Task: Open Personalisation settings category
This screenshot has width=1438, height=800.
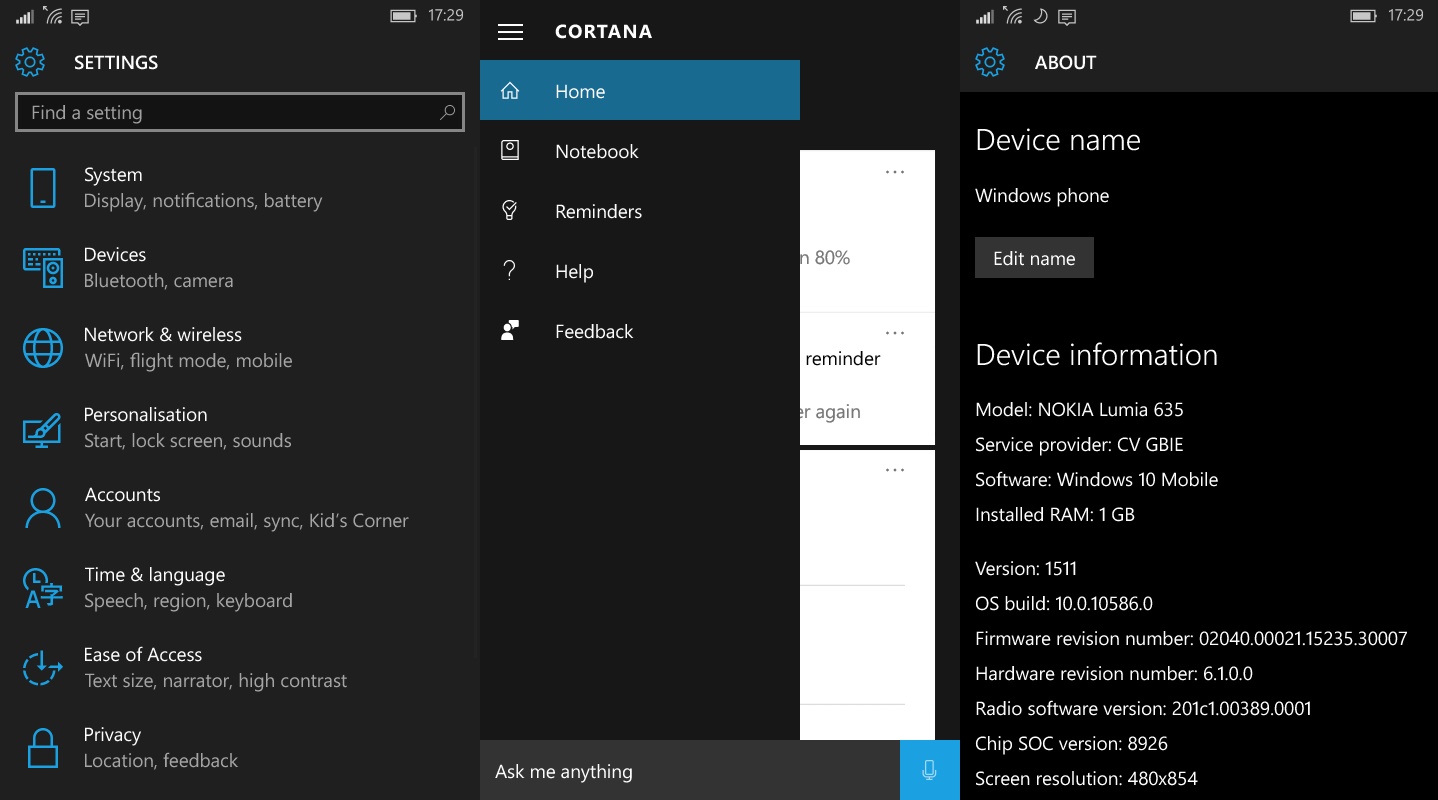Action: click(240, 428)
